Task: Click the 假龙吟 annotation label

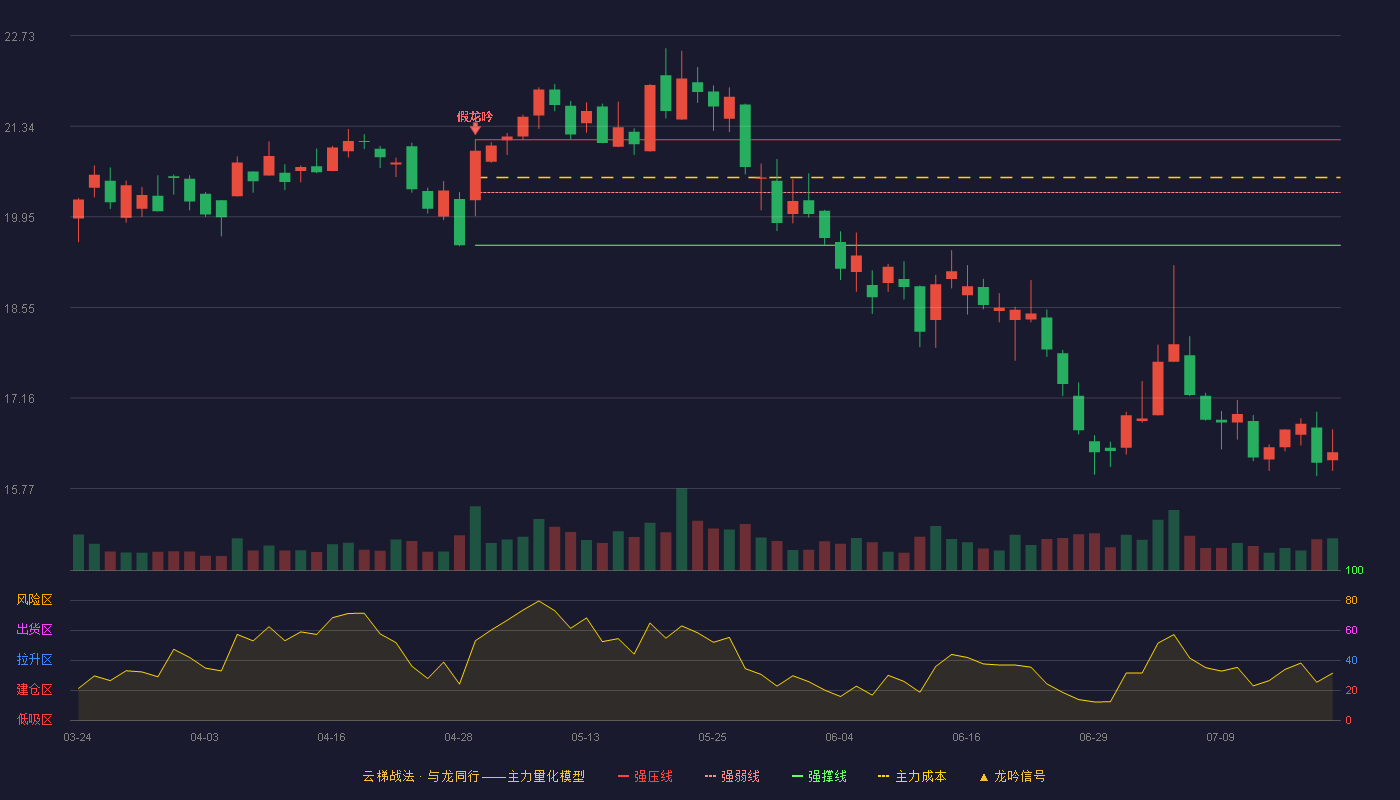Action: pyautogui.click(x=475, y=117)
